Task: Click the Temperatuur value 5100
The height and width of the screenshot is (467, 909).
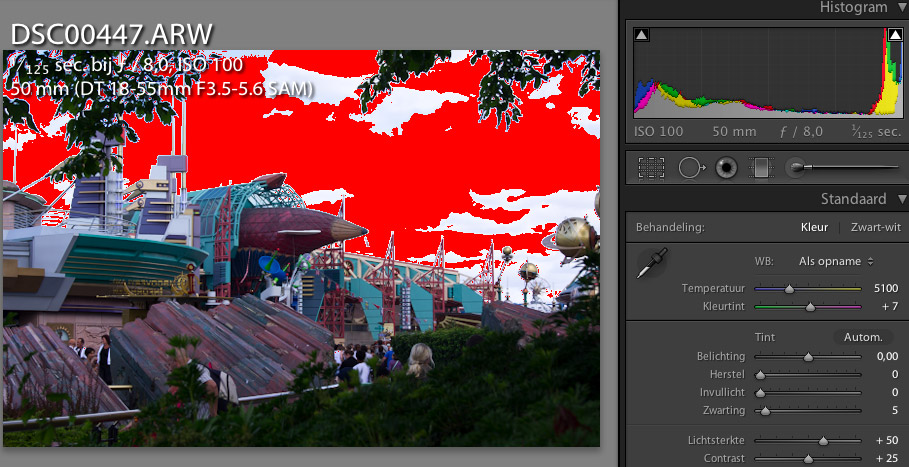Action: pos(886,289)
